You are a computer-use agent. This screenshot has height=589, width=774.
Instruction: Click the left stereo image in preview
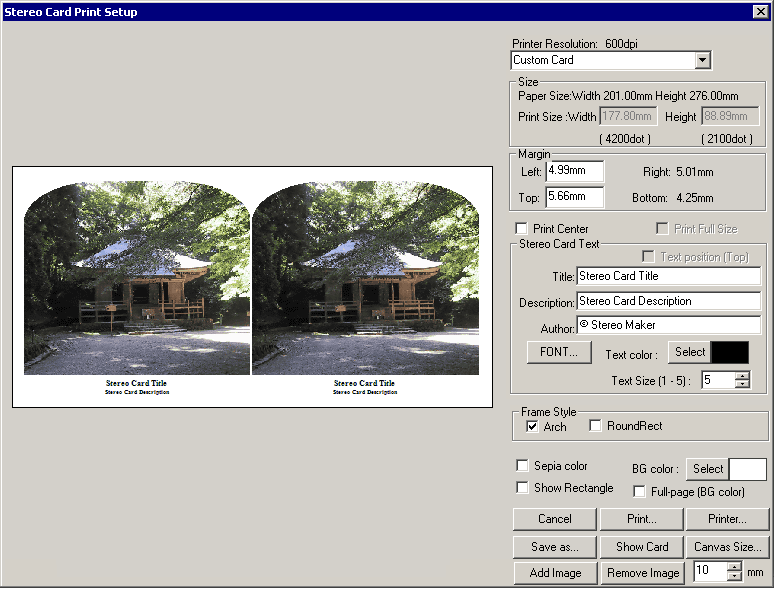[x=137, y=278]
